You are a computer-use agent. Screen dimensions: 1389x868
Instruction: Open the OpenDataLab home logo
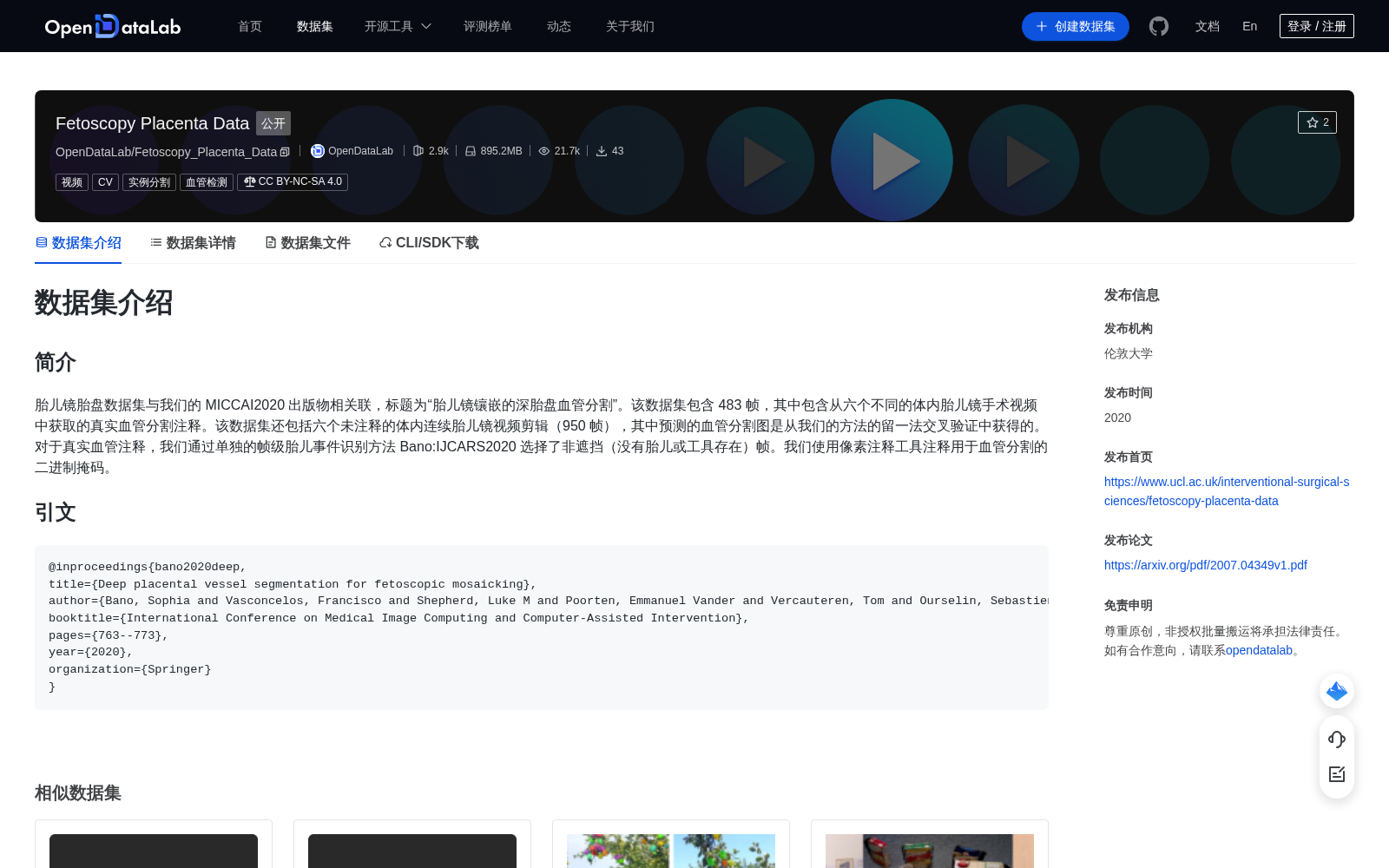point(113,26)
